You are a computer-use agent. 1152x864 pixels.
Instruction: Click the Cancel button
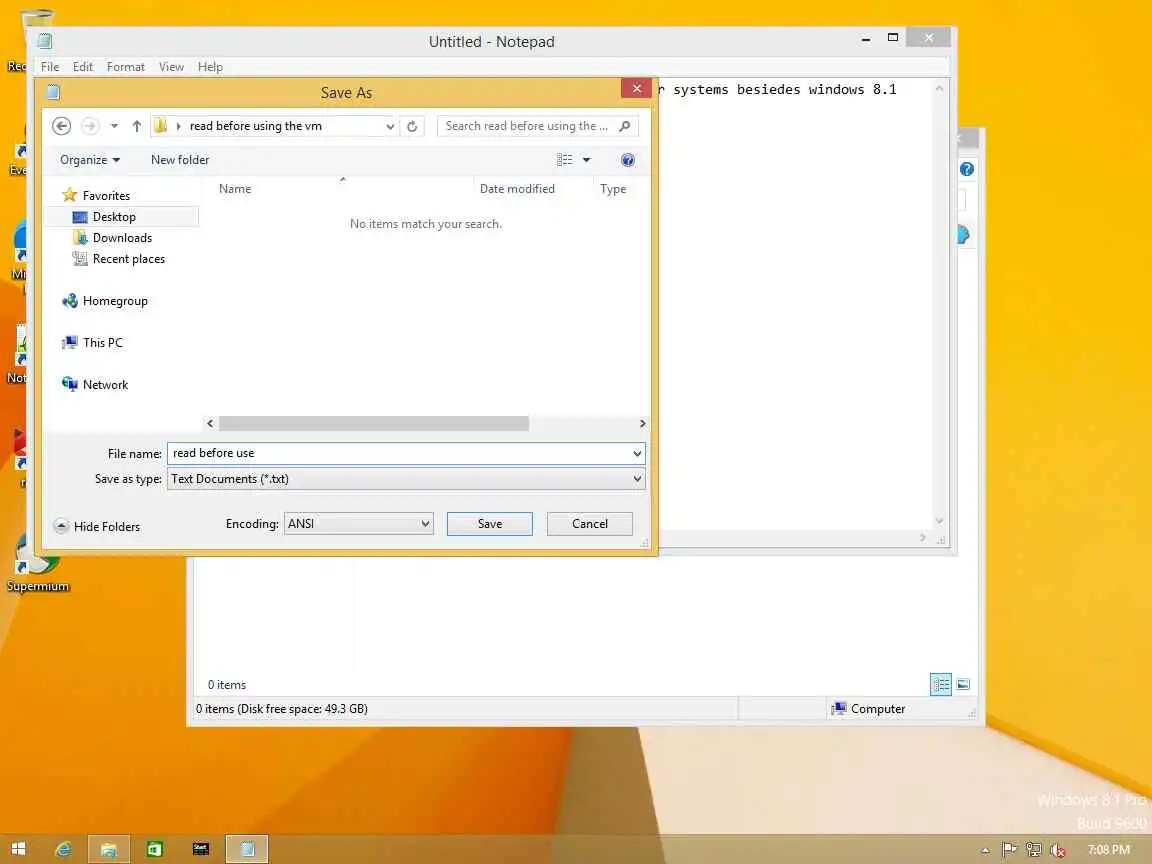(x=590, y=524)
